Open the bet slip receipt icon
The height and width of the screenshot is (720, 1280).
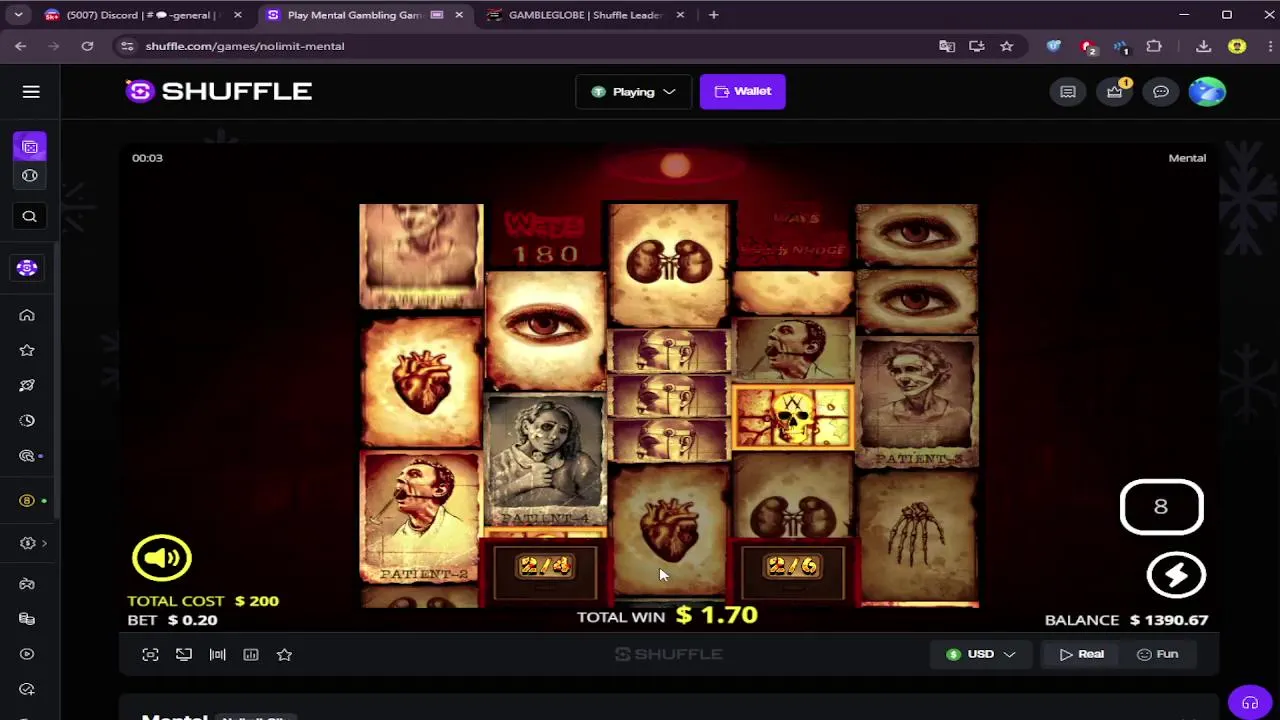1068,92
